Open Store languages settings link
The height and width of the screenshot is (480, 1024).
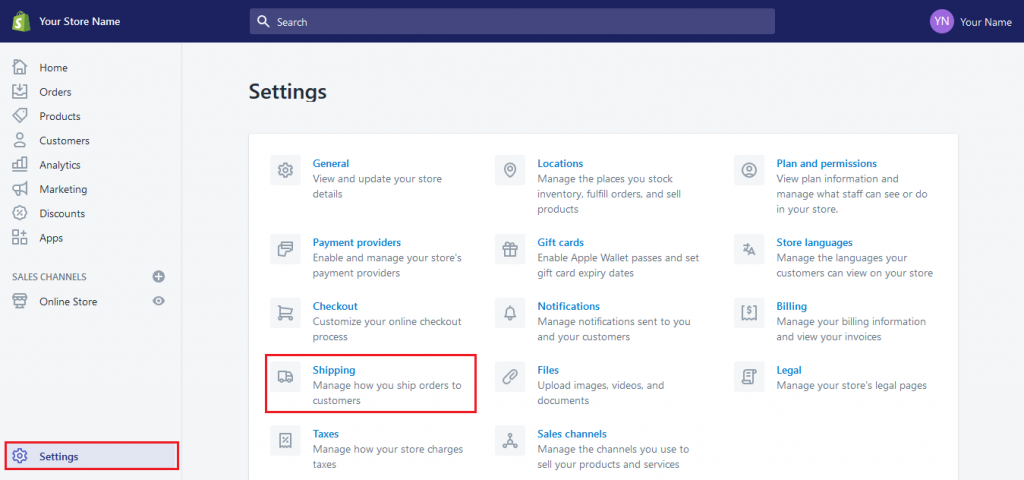[814, 242]
